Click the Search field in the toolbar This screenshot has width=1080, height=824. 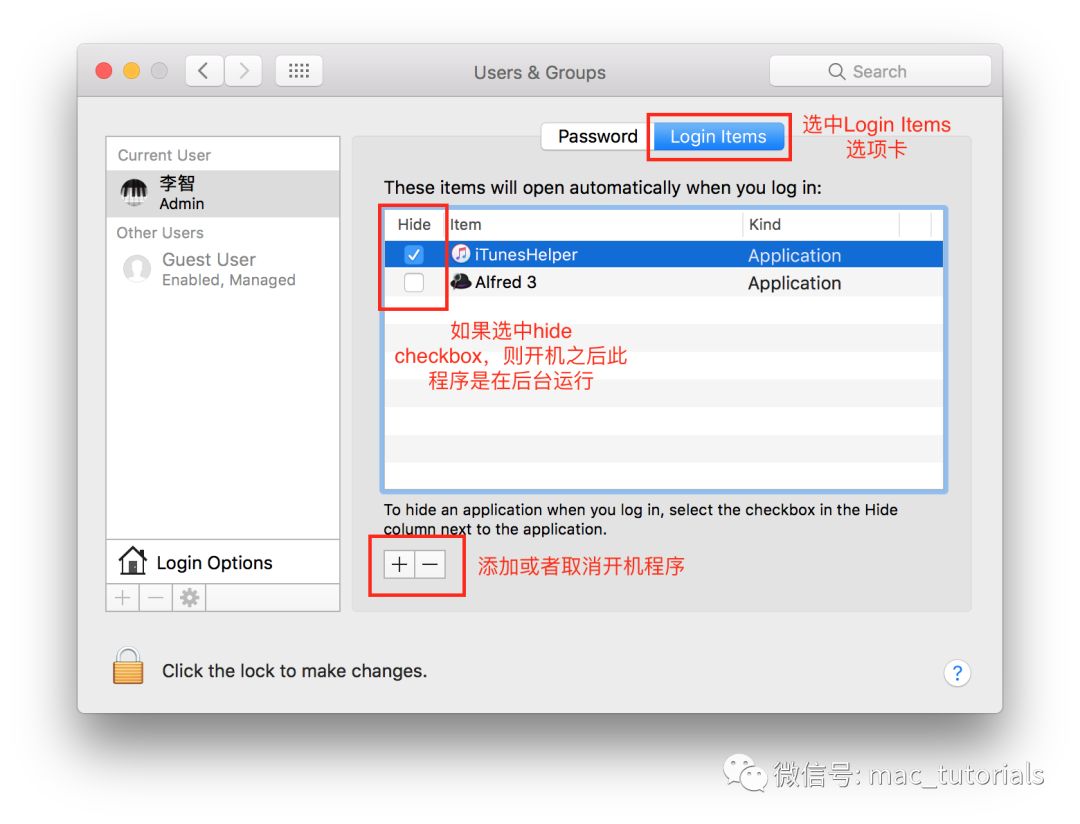click(x=880, y=72)
